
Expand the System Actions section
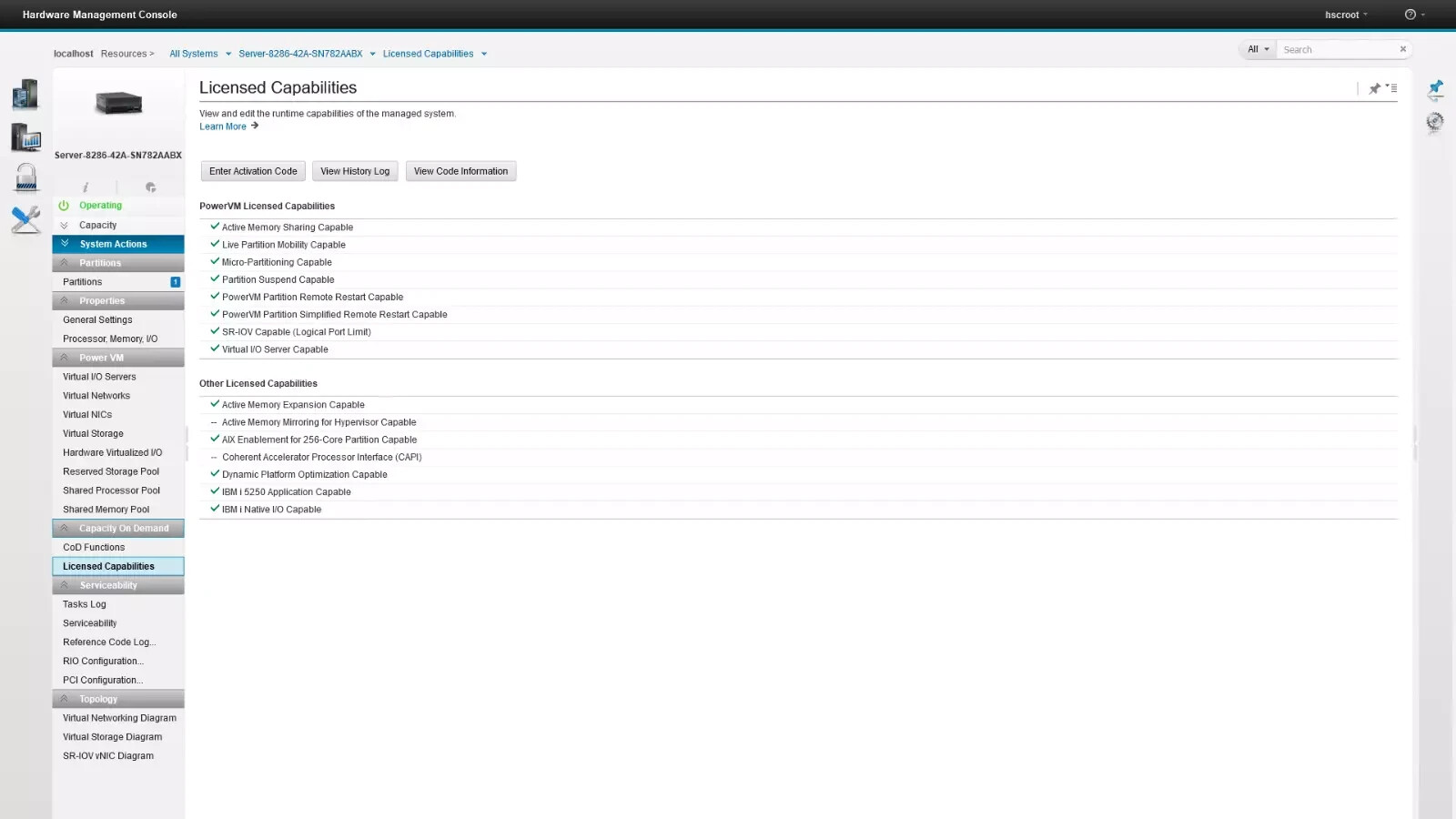pos(118,244)
